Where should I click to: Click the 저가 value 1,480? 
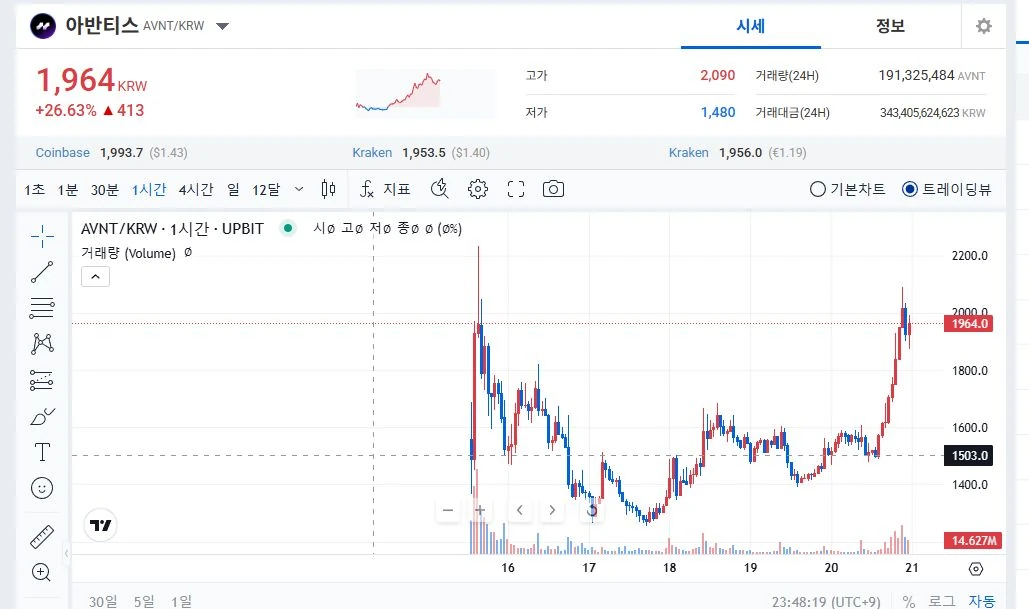point(718,112)
